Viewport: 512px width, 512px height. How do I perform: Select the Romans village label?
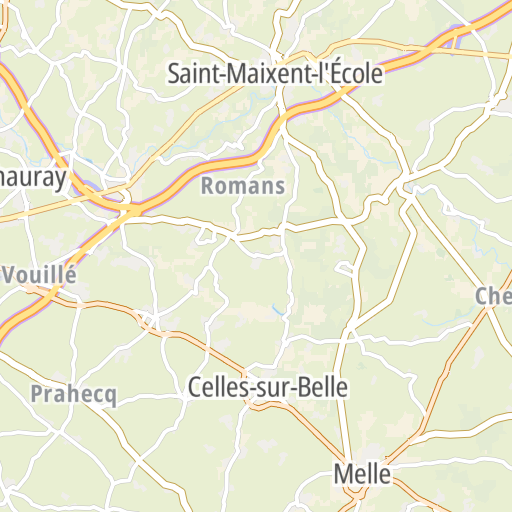point(243,186)
